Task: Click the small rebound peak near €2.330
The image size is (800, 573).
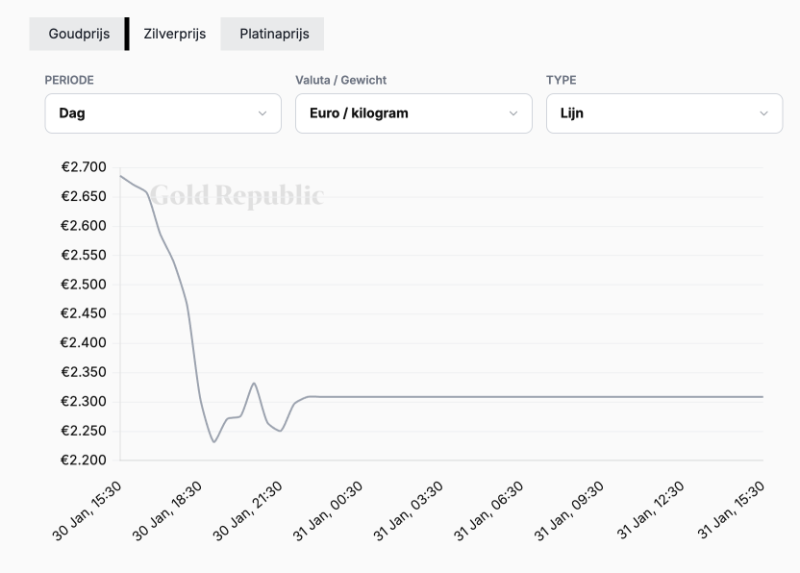Action: pos(254,383)
